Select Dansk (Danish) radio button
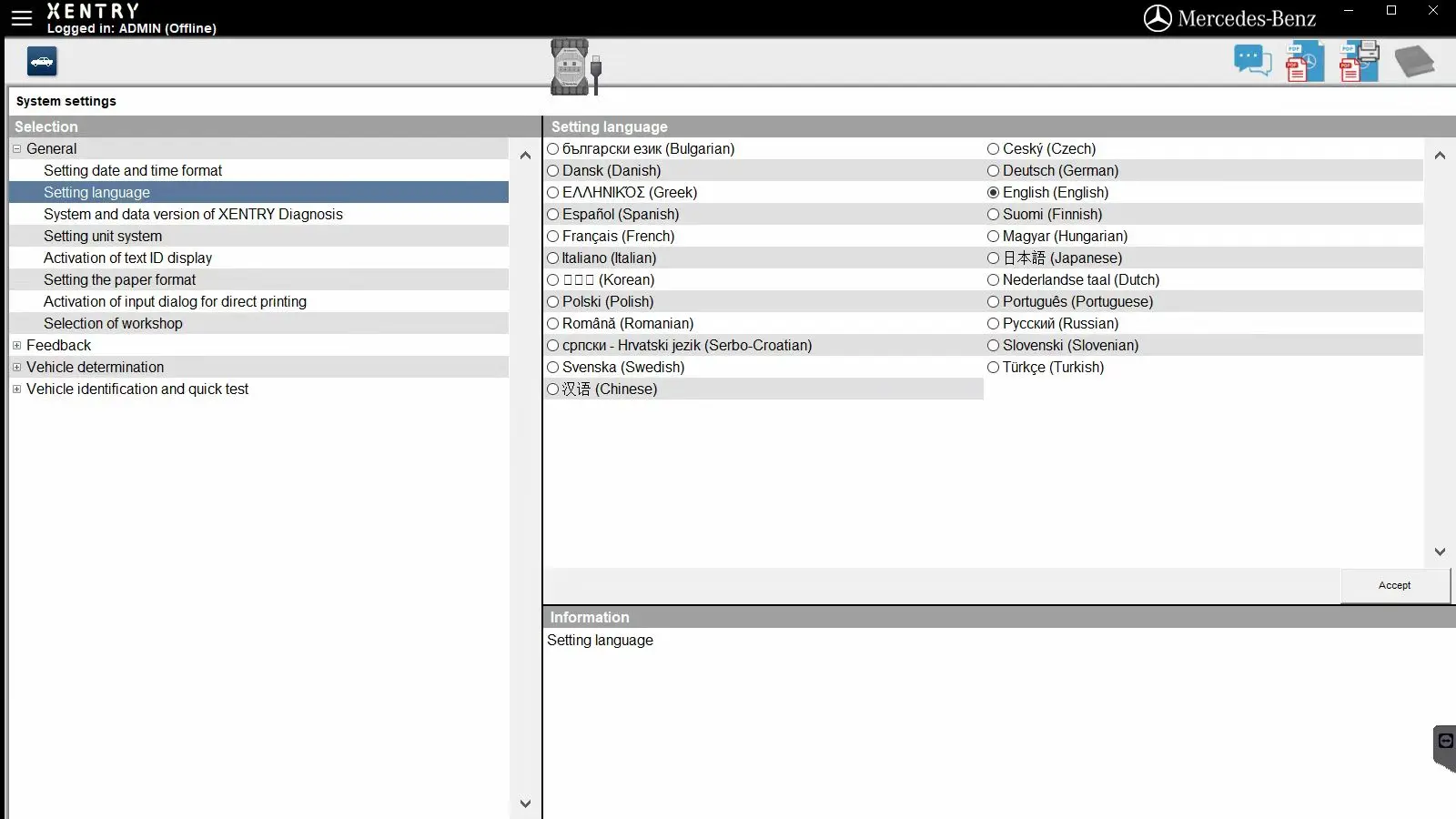Screen dimensions: 1456x819 coord(552,170)
